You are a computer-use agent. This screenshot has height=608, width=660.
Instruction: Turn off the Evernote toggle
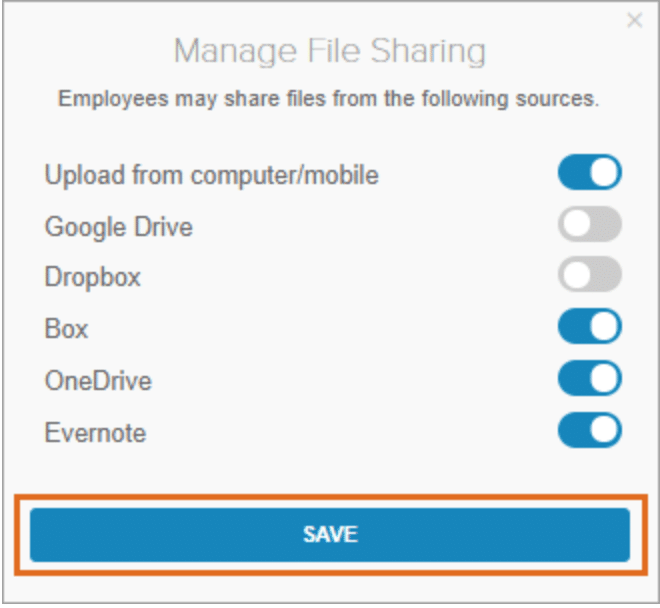pyautogui.click(x=589, y=431)
